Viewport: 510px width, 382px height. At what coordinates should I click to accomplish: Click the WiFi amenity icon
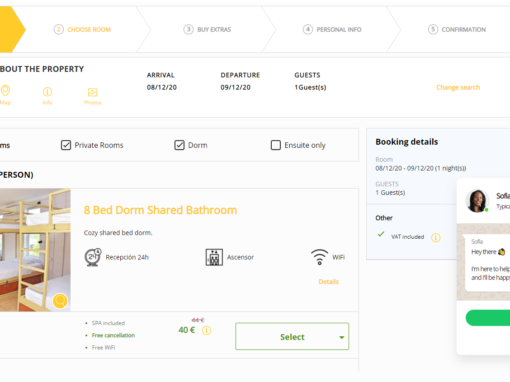point(319,257)
